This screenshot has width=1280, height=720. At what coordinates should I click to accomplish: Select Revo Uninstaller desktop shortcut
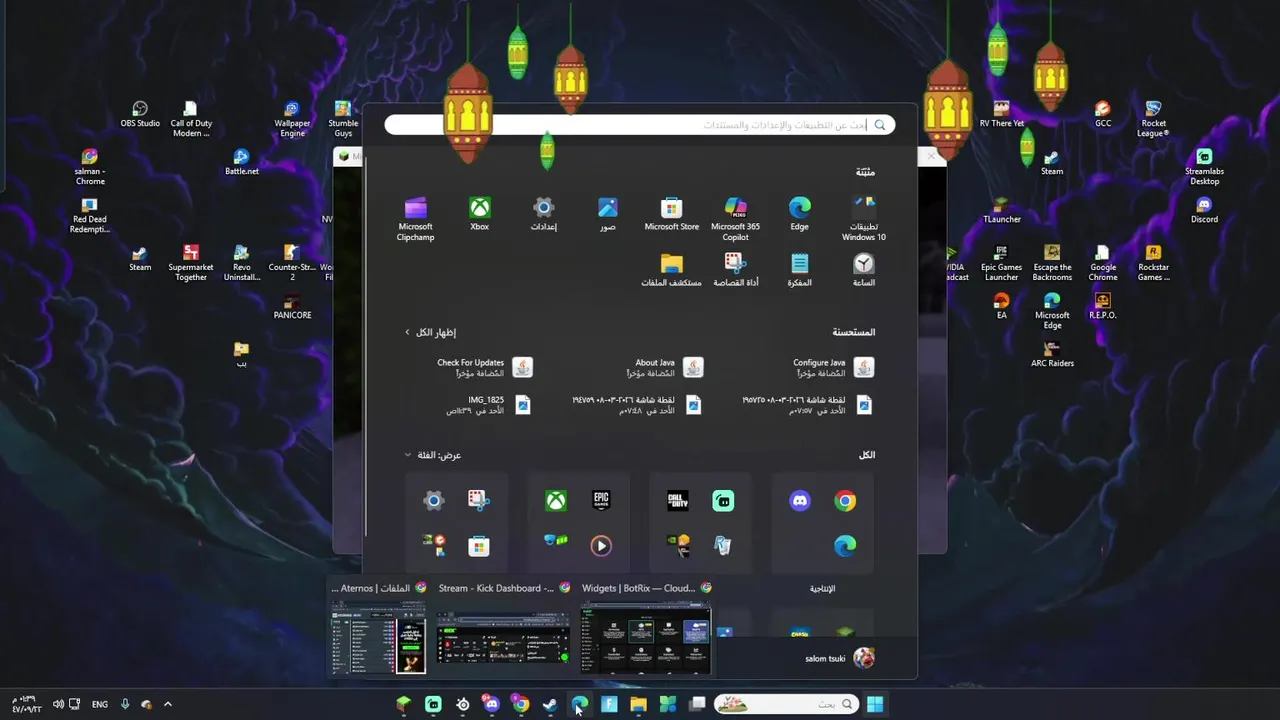pos(241,263)
